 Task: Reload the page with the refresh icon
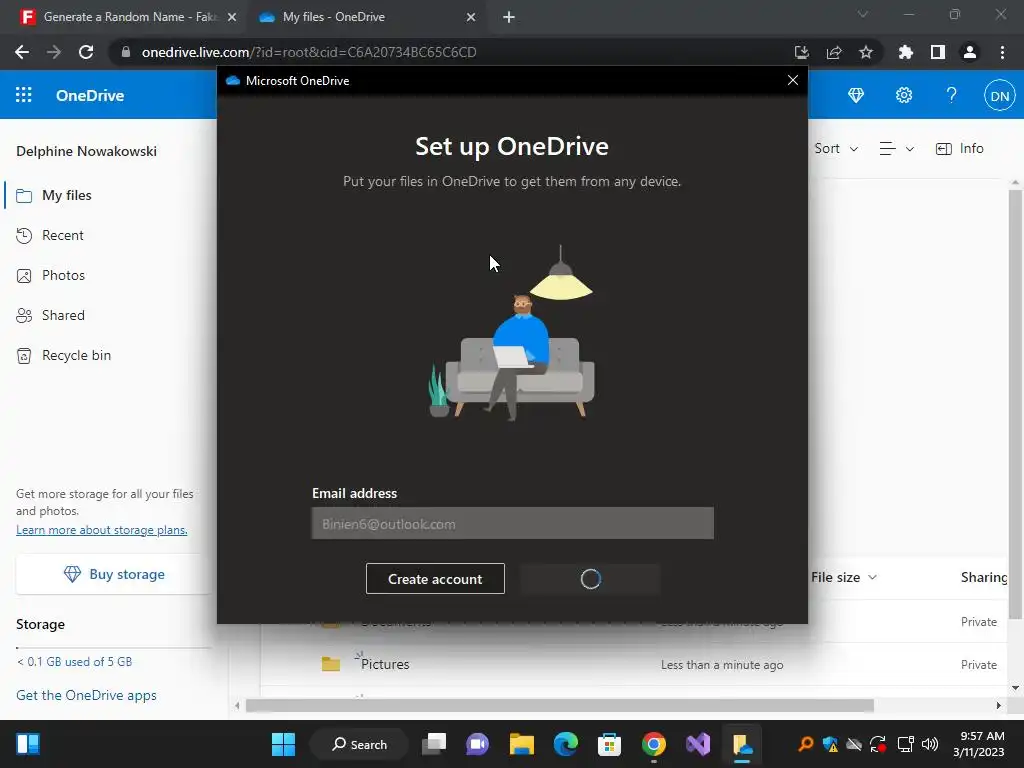coord(86,52)
